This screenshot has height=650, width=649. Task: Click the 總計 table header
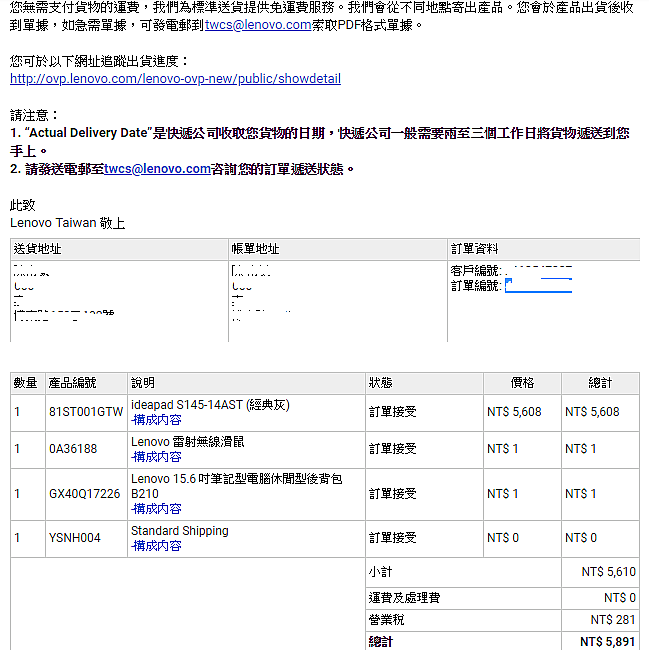click(600, 383)
